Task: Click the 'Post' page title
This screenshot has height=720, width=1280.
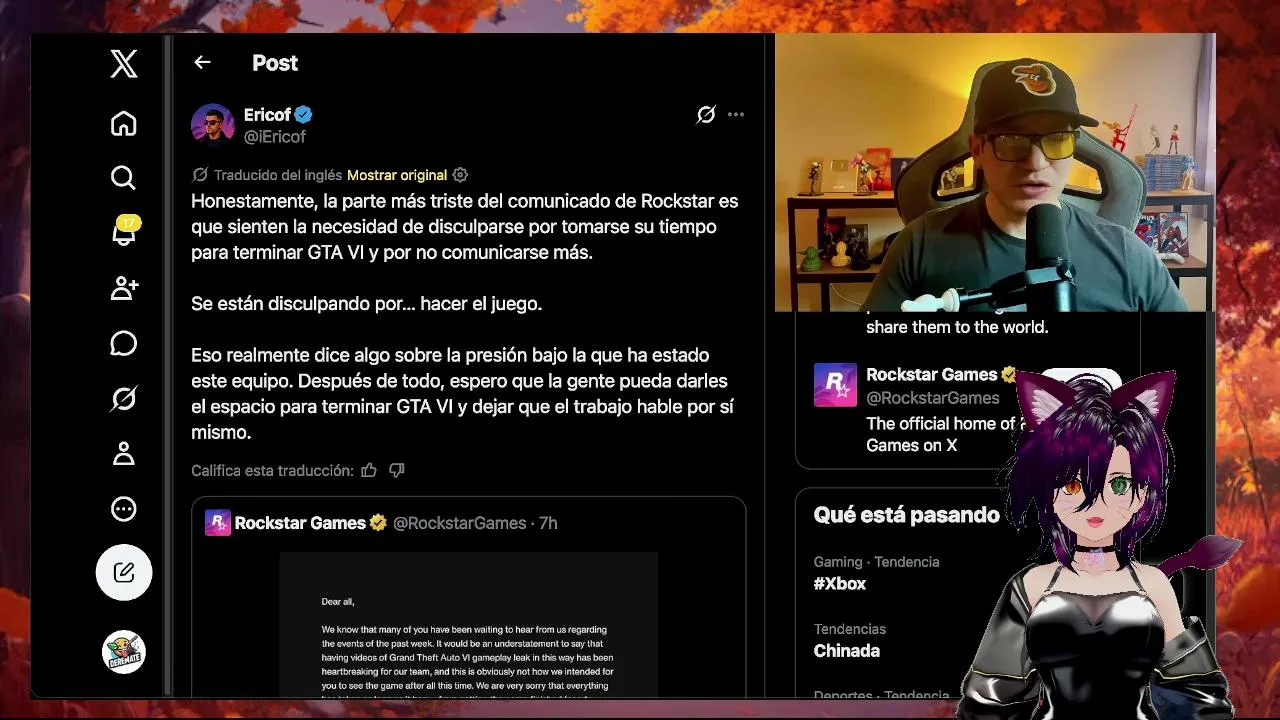Action: pyautogui.click(x=275, y=63)
